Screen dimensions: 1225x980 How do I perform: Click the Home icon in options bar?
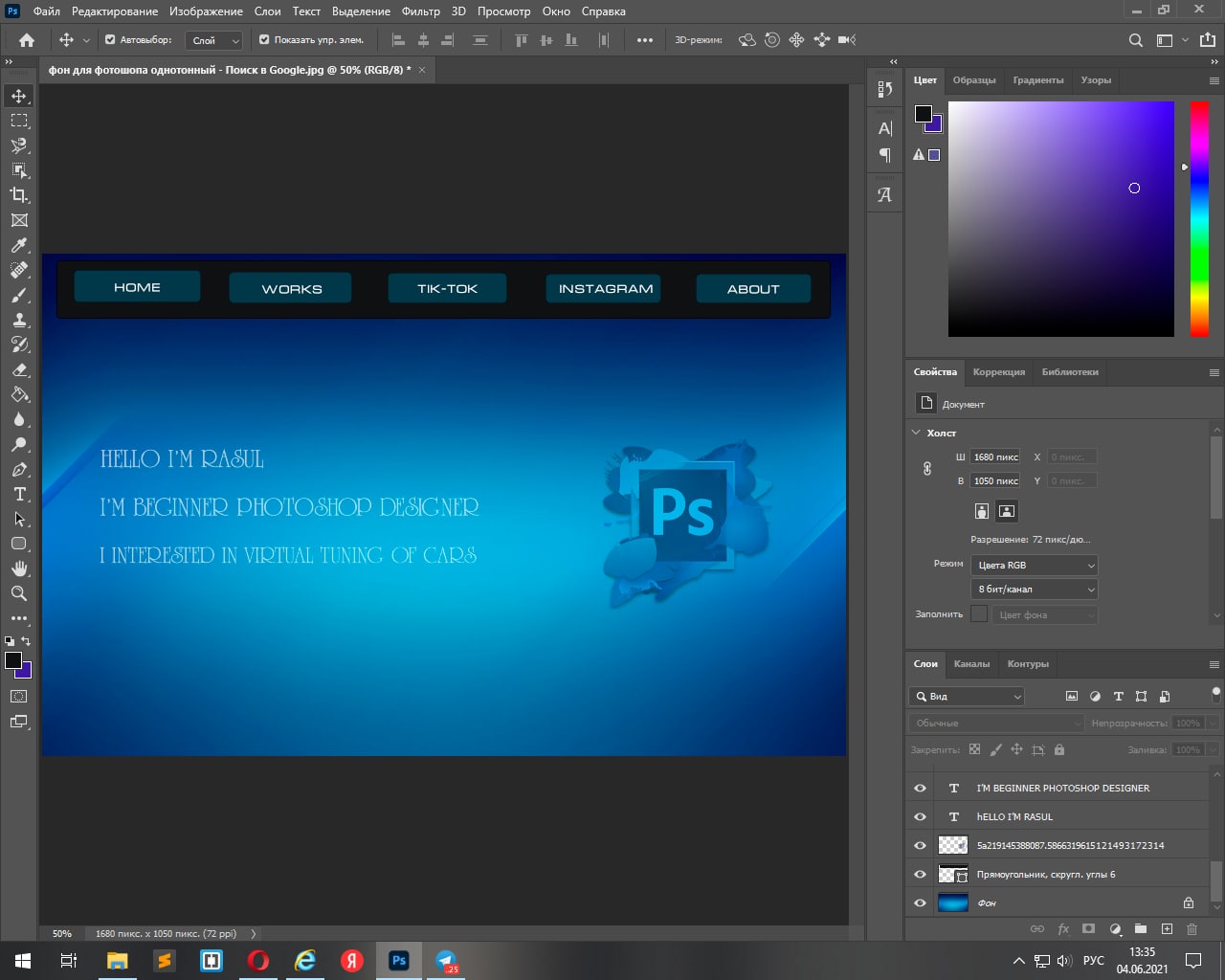click(x=27, y=40)
